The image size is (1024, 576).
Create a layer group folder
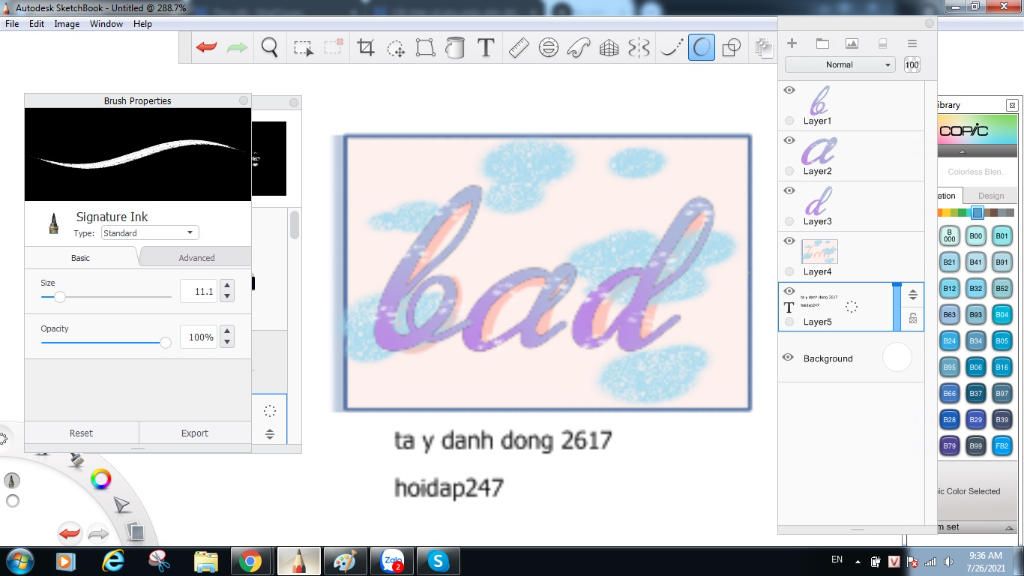point(822,44)
